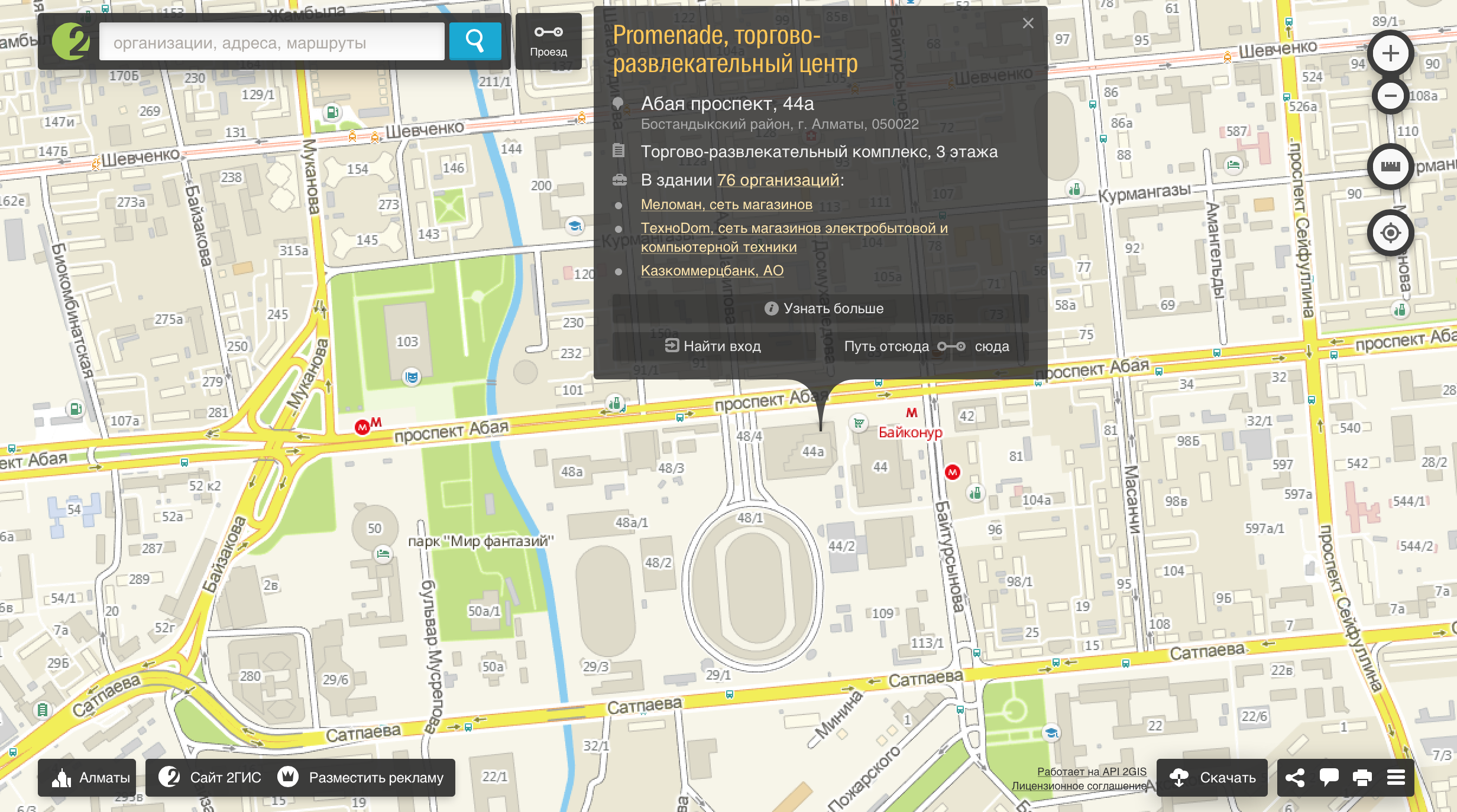This screenshot has width=1457, height=812.
Task: Click the feedback speech bubble icon
Action: point(1329,778)
